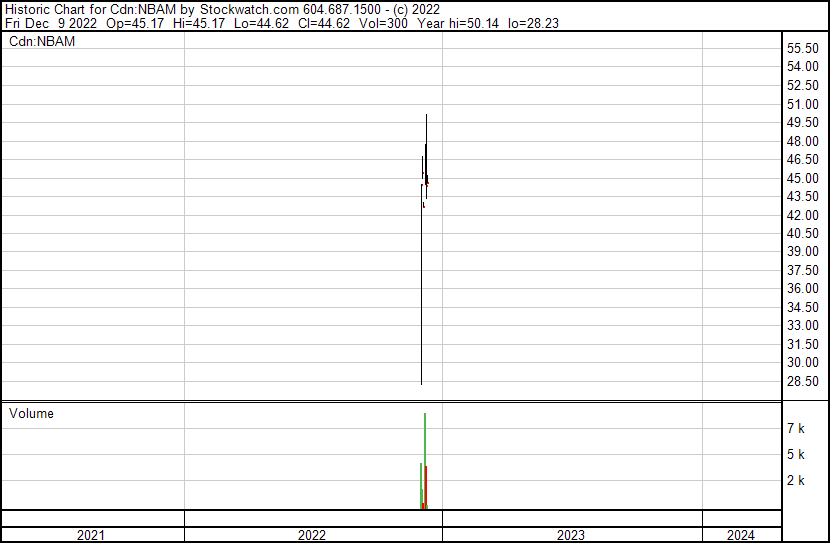Select the 2 k volume axis label

pos(796,480)
